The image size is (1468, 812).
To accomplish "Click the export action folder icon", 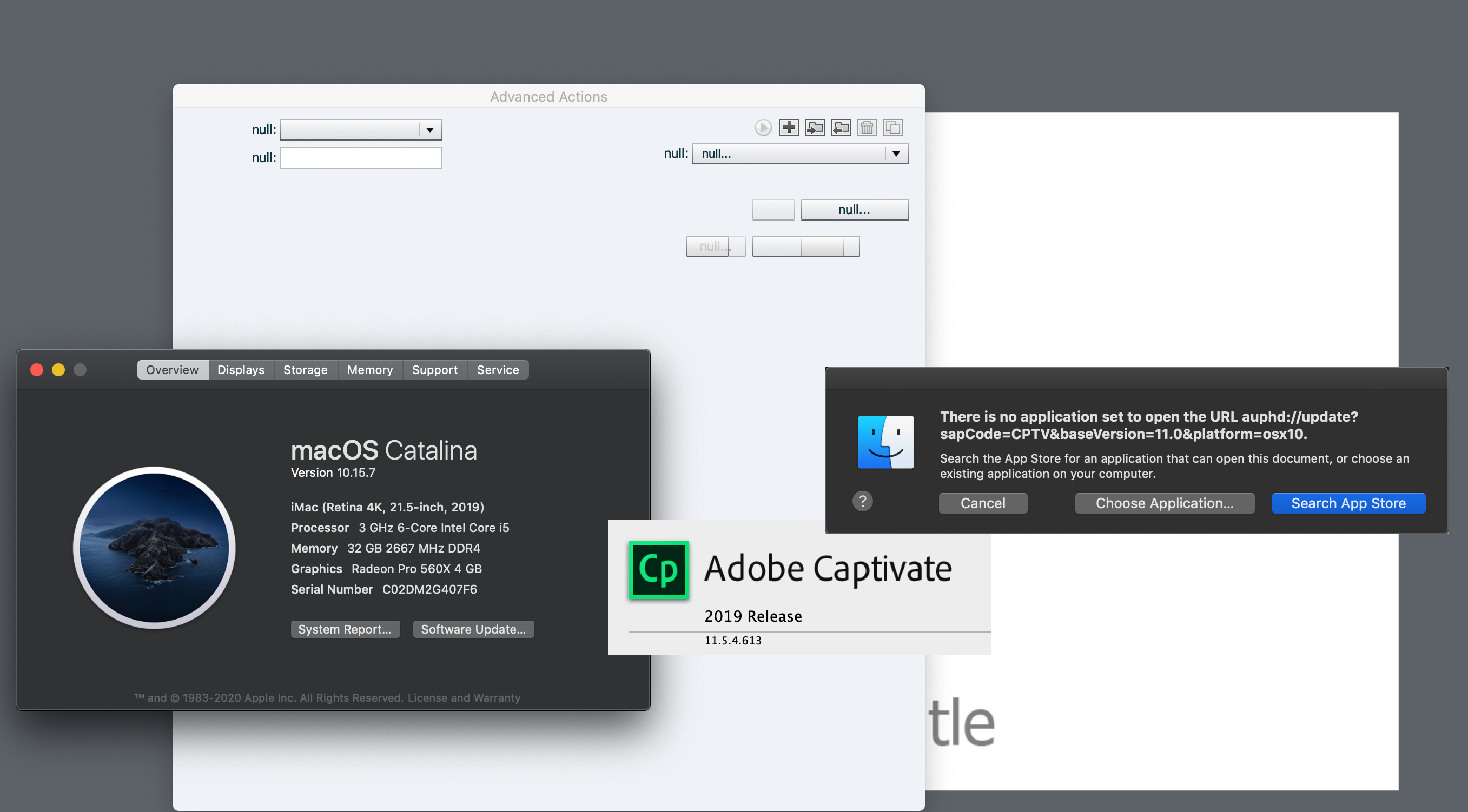I will (841, 128).
